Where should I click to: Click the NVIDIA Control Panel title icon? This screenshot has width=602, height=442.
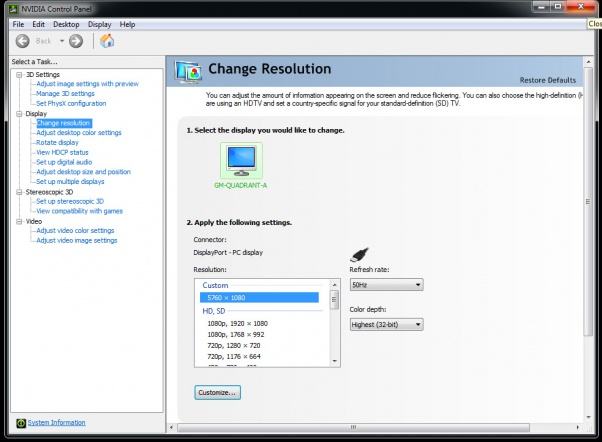click(14, 8)
